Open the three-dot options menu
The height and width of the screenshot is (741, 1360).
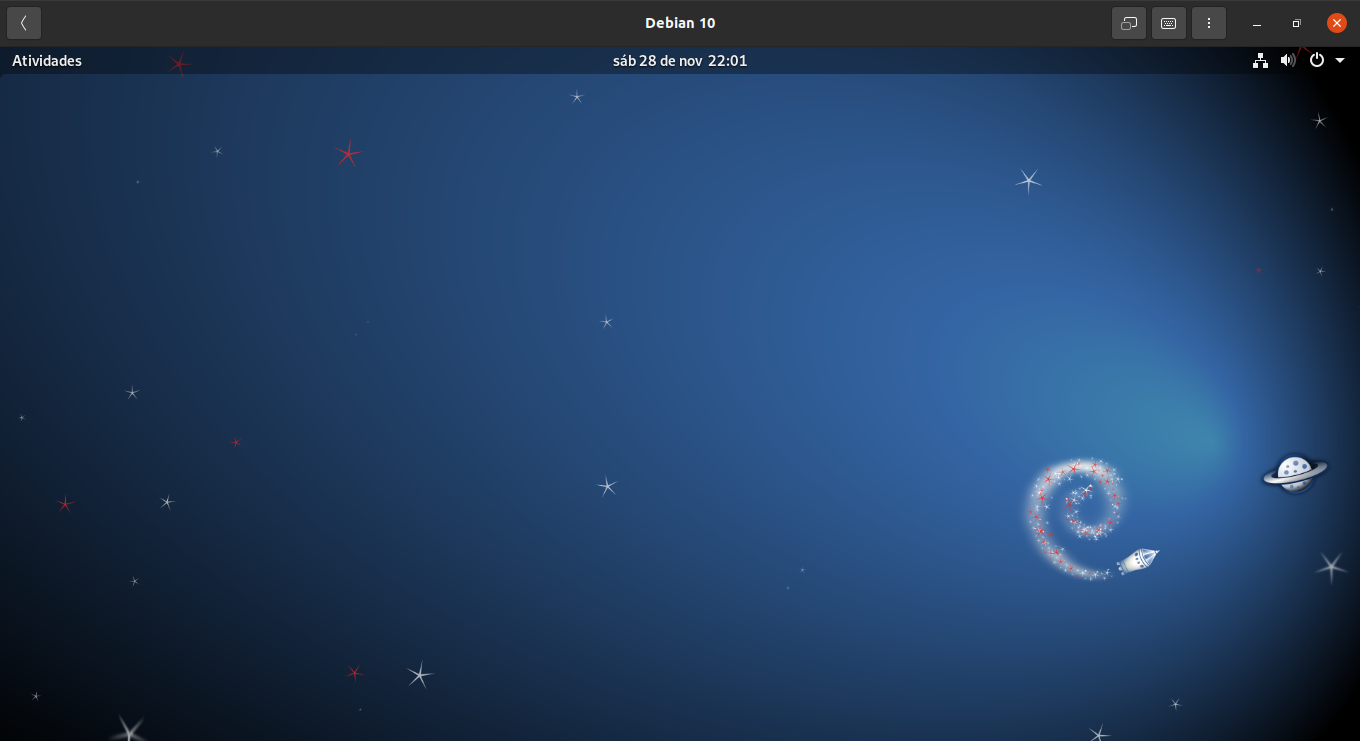(x=1208, y=23)
